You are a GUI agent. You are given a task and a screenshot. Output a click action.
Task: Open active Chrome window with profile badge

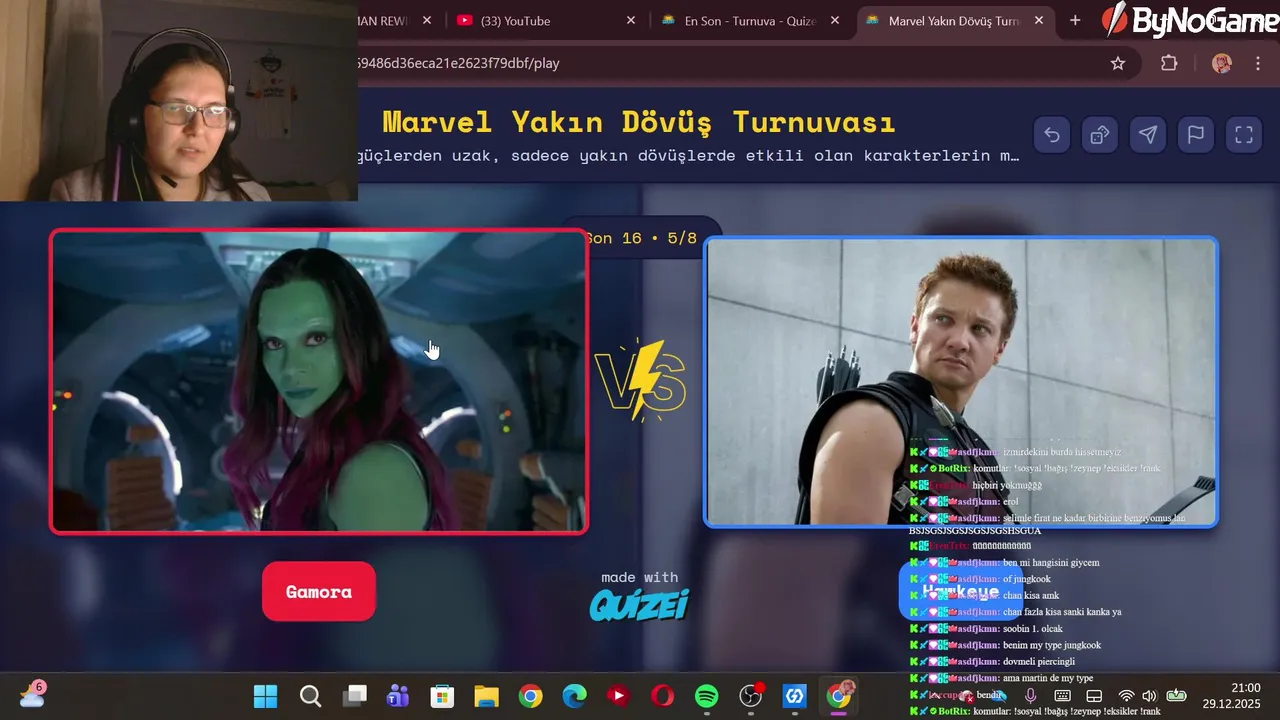click(x=839, y=696)
